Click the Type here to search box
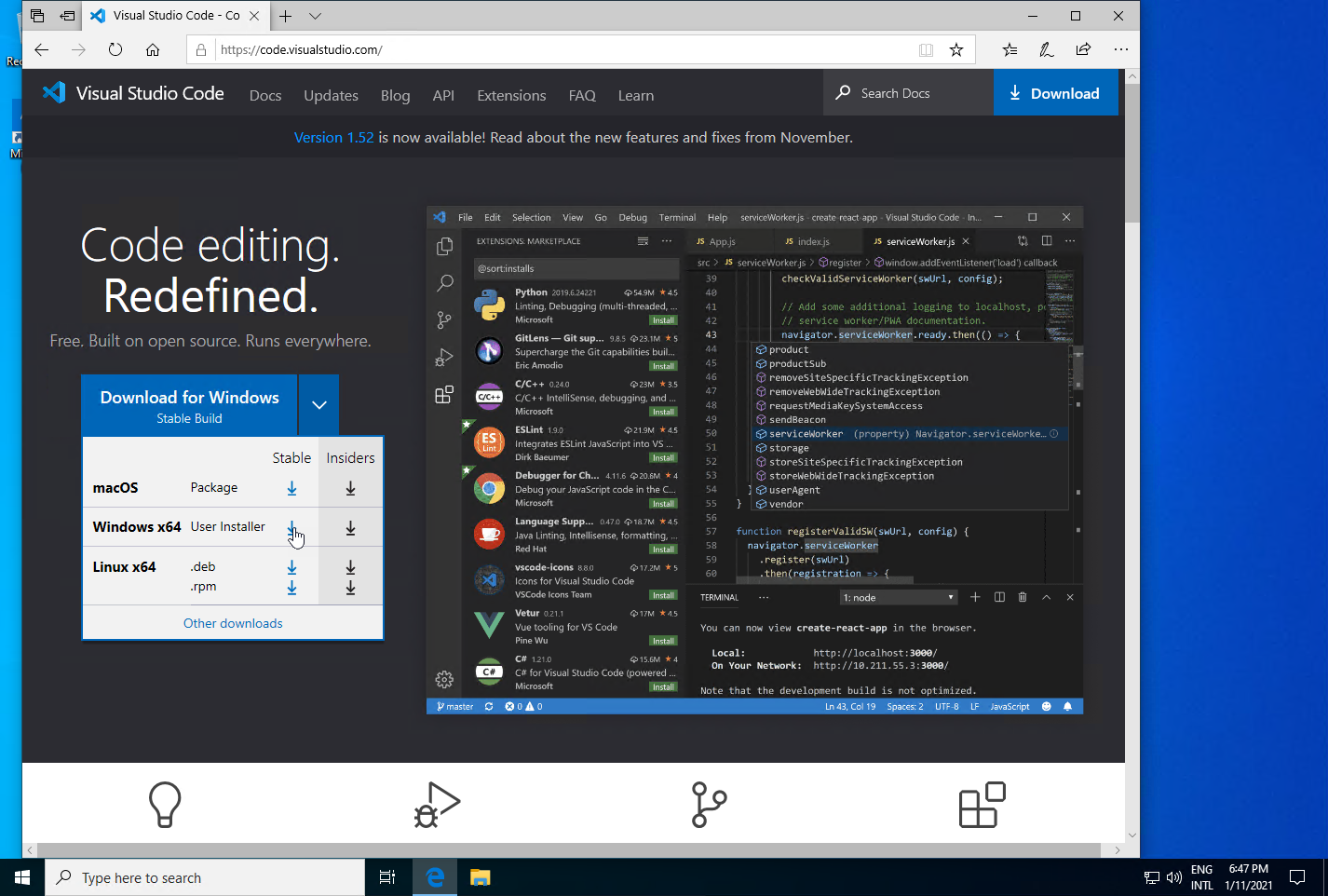 (205, 877)
